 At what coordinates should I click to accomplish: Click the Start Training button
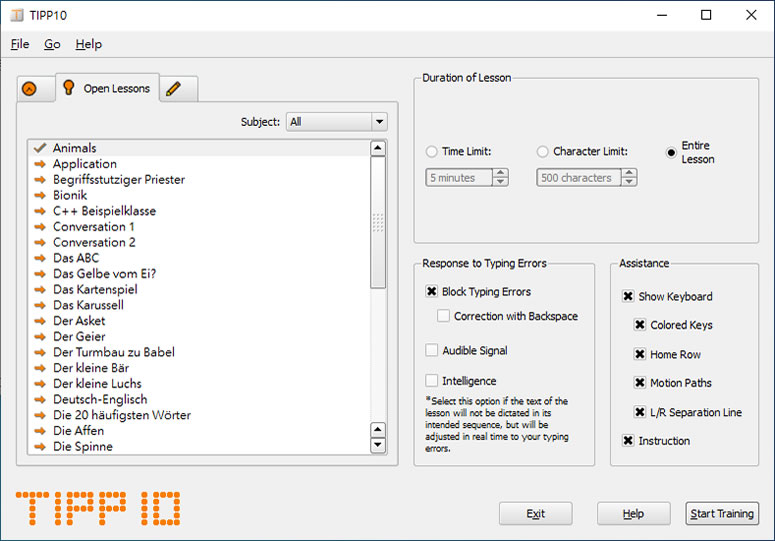[x=722, y=514]
